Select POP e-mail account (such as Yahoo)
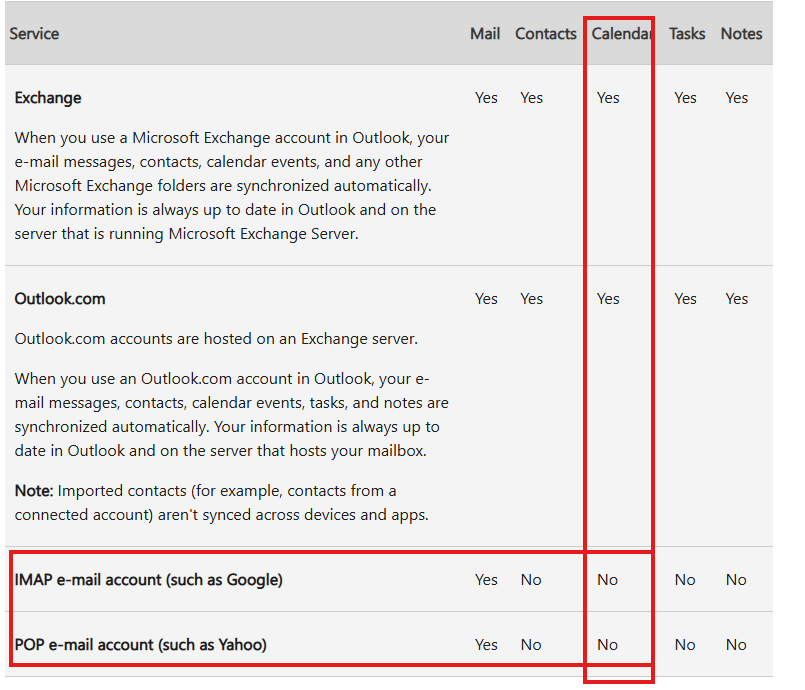 (141, 644)
